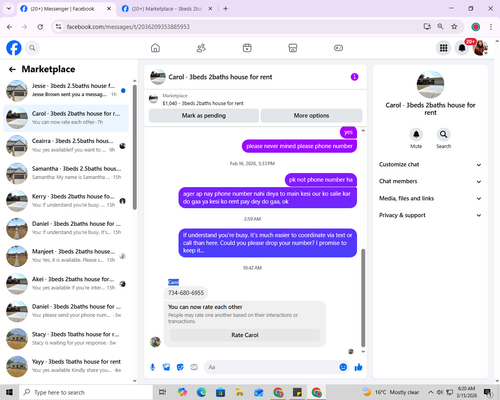Open the account profile picture menu

(480, 48)
